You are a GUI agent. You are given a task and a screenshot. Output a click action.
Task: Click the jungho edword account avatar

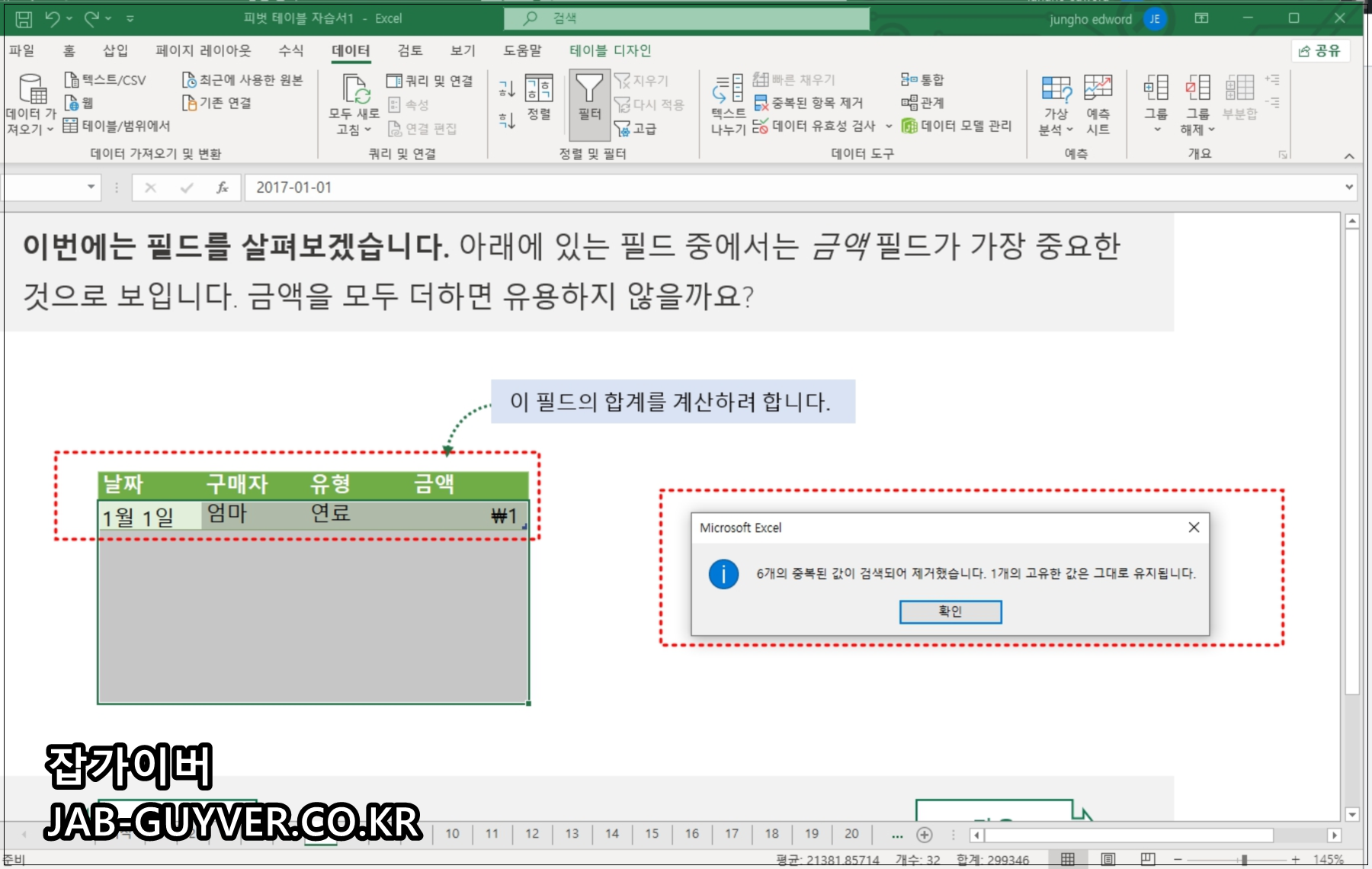click(1155, 19)
